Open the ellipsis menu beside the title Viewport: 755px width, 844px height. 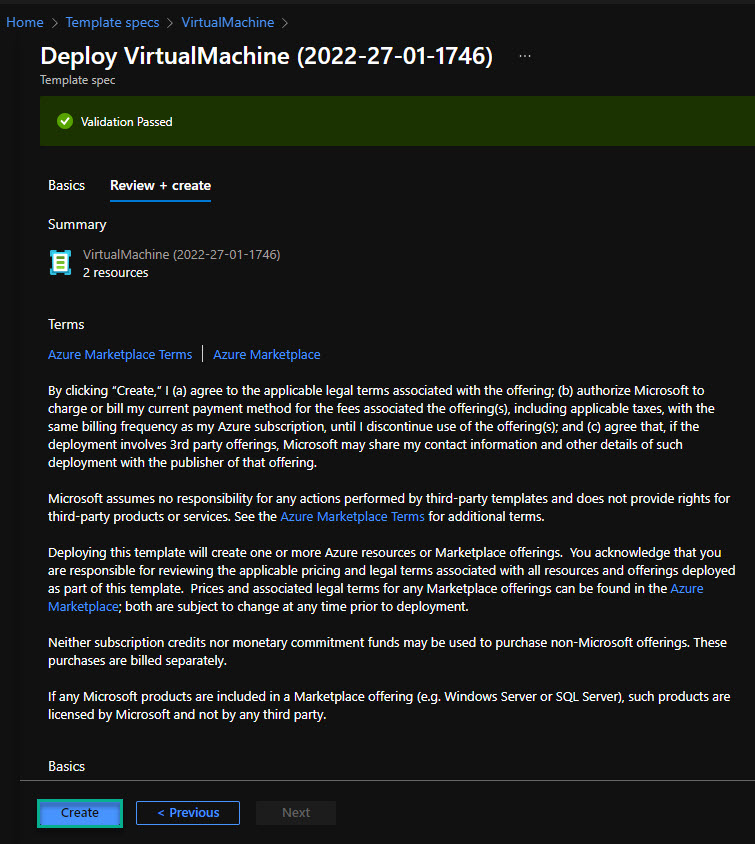click(x=525, y=56)
